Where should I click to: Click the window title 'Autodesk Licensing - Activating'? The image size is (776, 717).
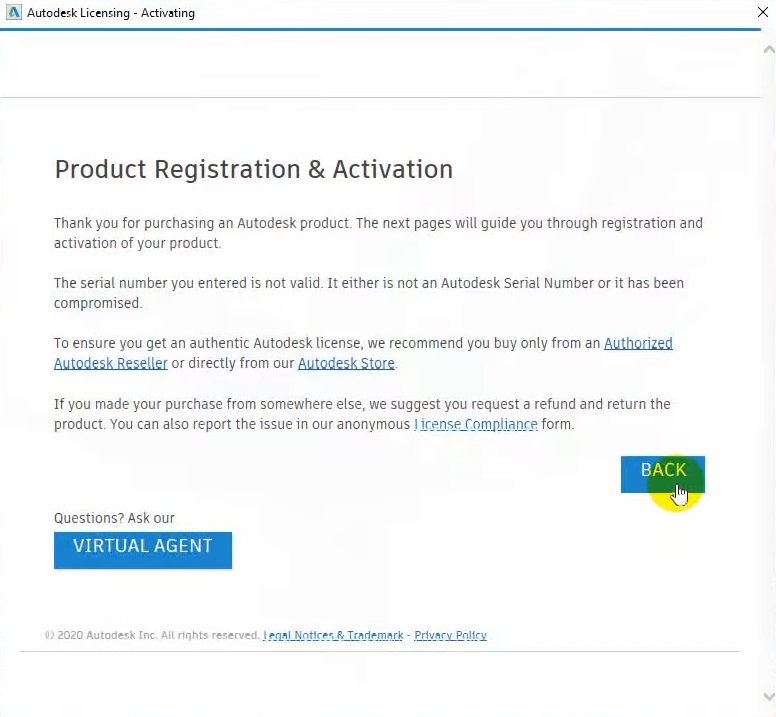point(111,14)
